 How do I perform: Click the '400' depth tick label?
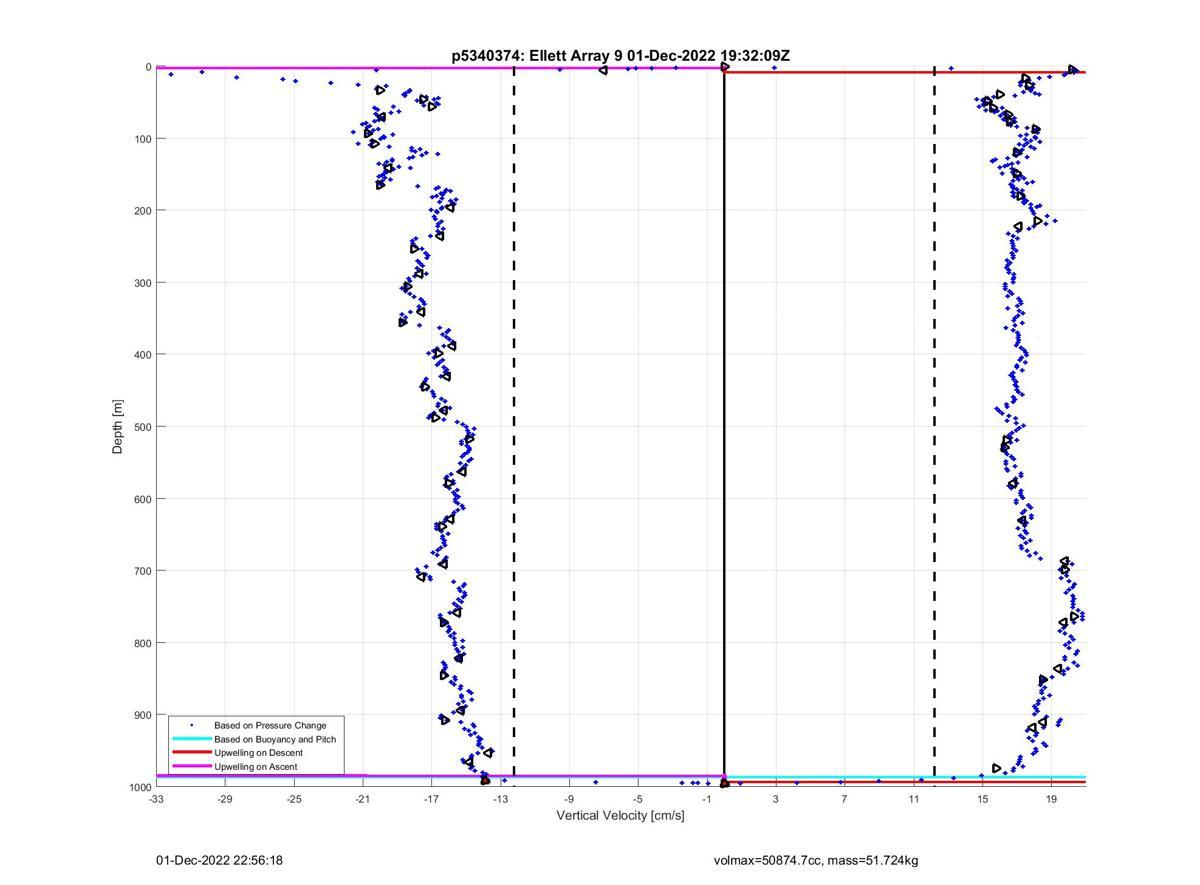point(142,355)
